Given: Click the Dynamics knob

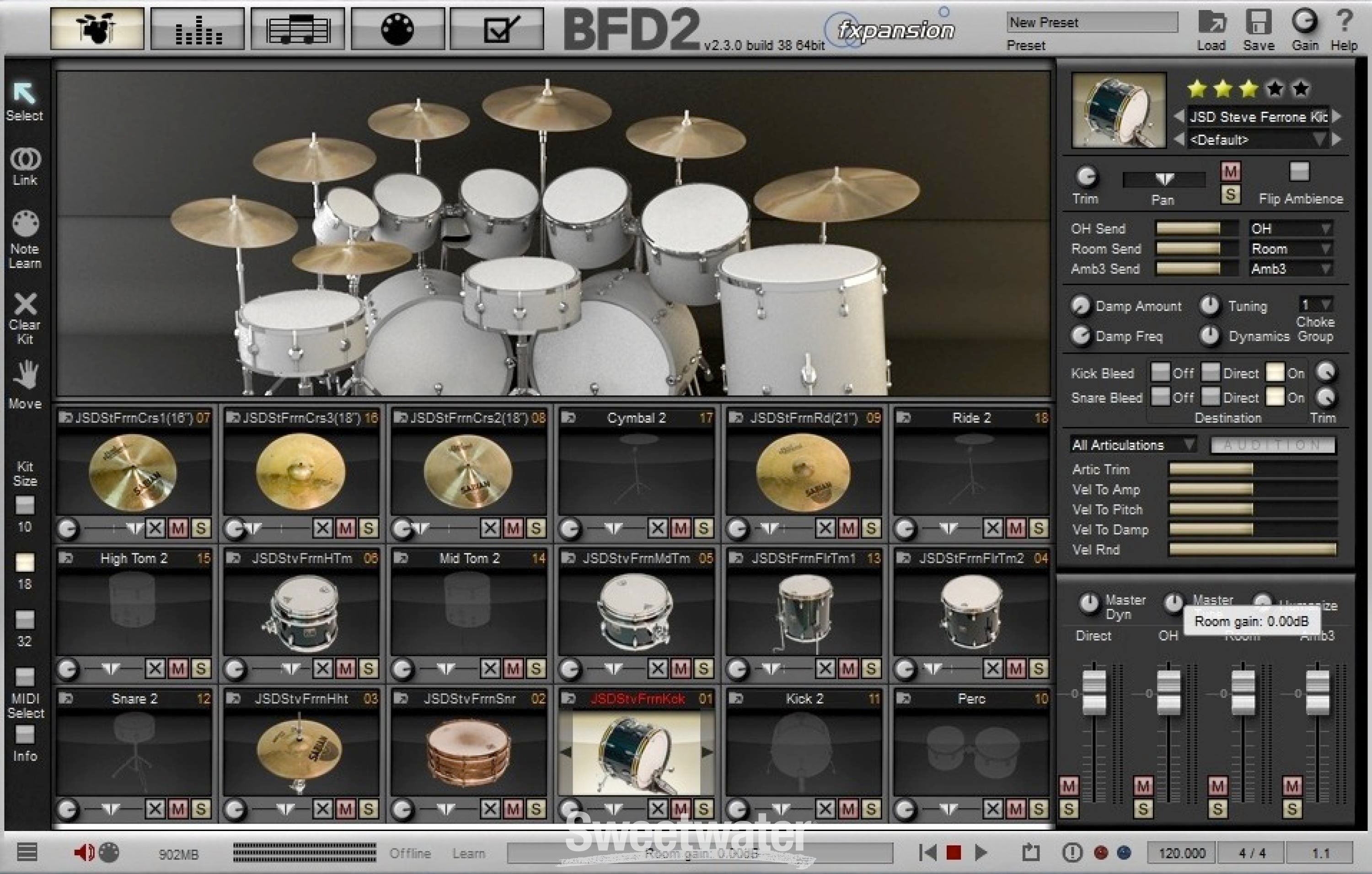Looking at the screenshot, I should click(x=1209, y=336).
